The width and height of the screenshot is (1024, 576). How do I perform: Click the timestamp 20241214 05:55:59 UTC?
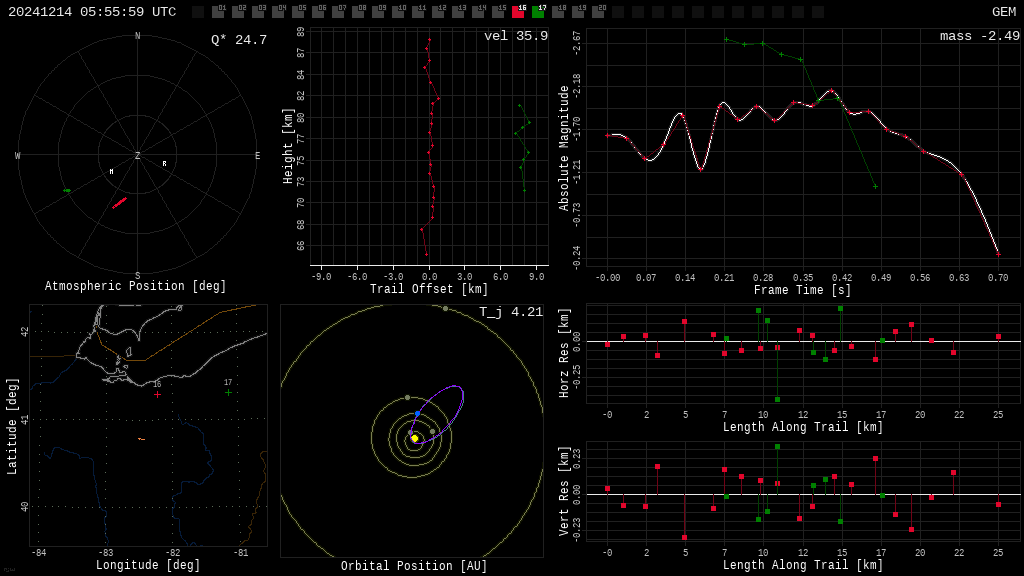click(92, 12)
